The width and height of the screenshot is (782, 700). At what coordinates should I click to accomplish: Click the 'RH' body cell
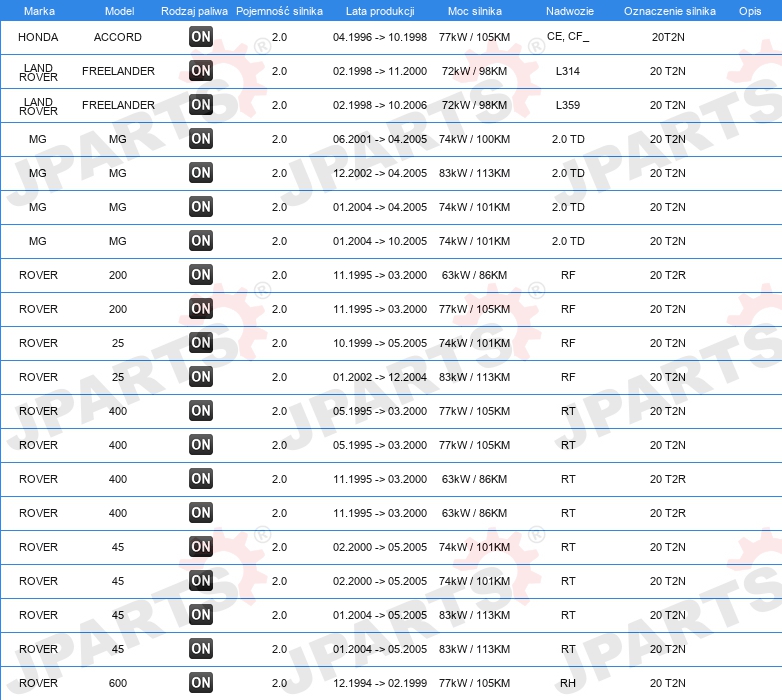568,683
